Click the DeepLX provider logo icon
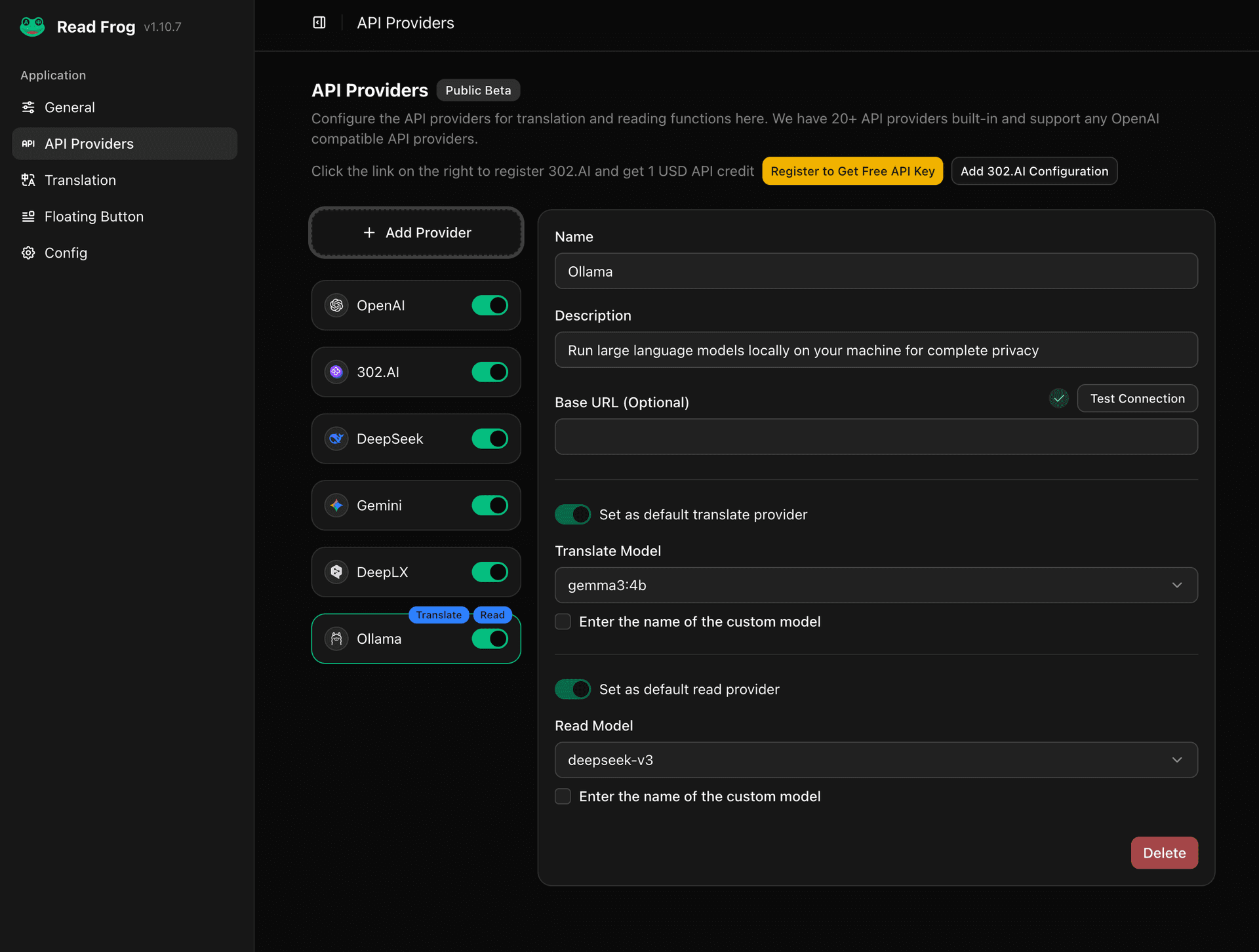 [336, 572]
